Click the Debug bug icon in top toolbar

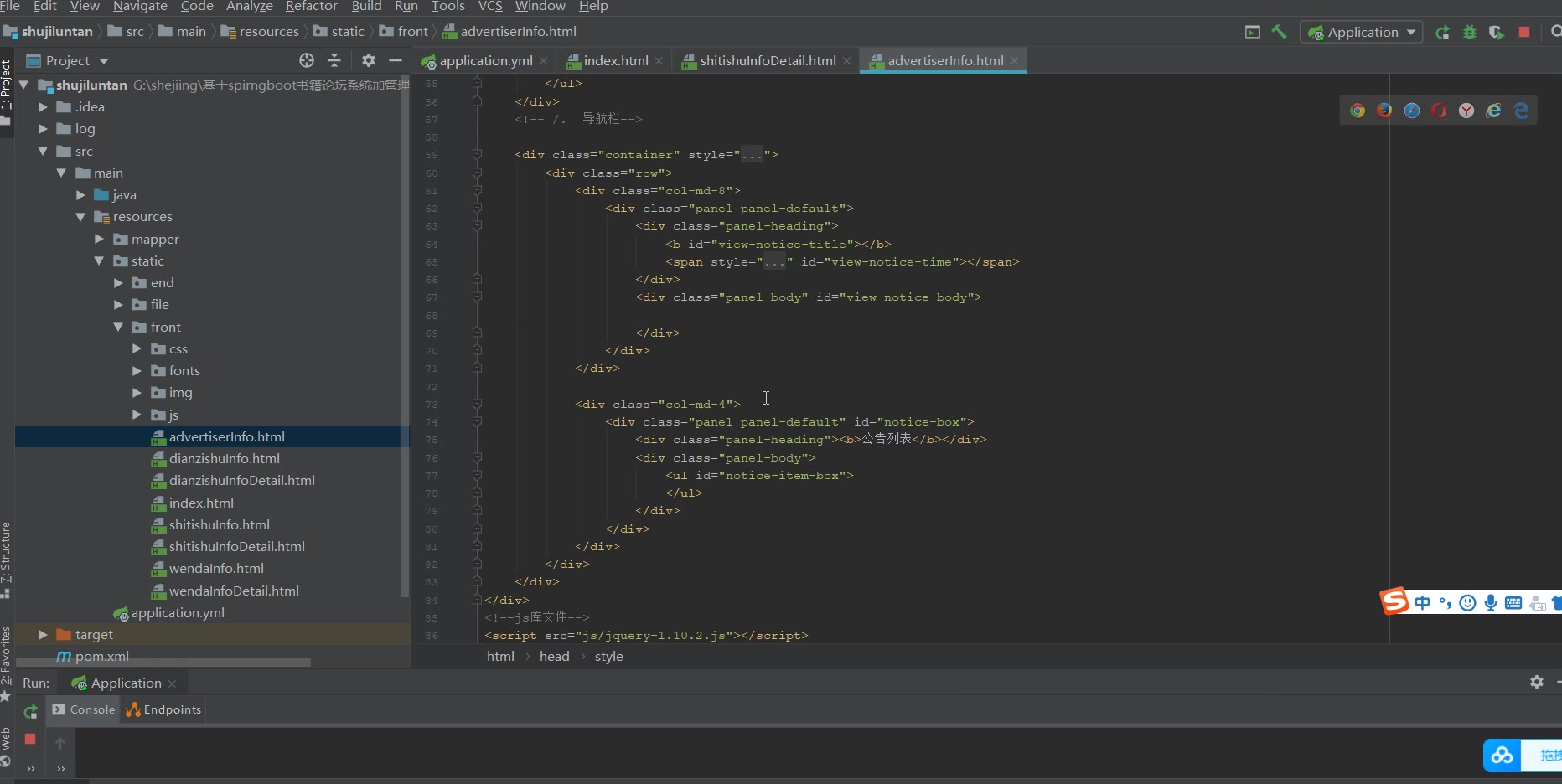[x=1469, y=32]
